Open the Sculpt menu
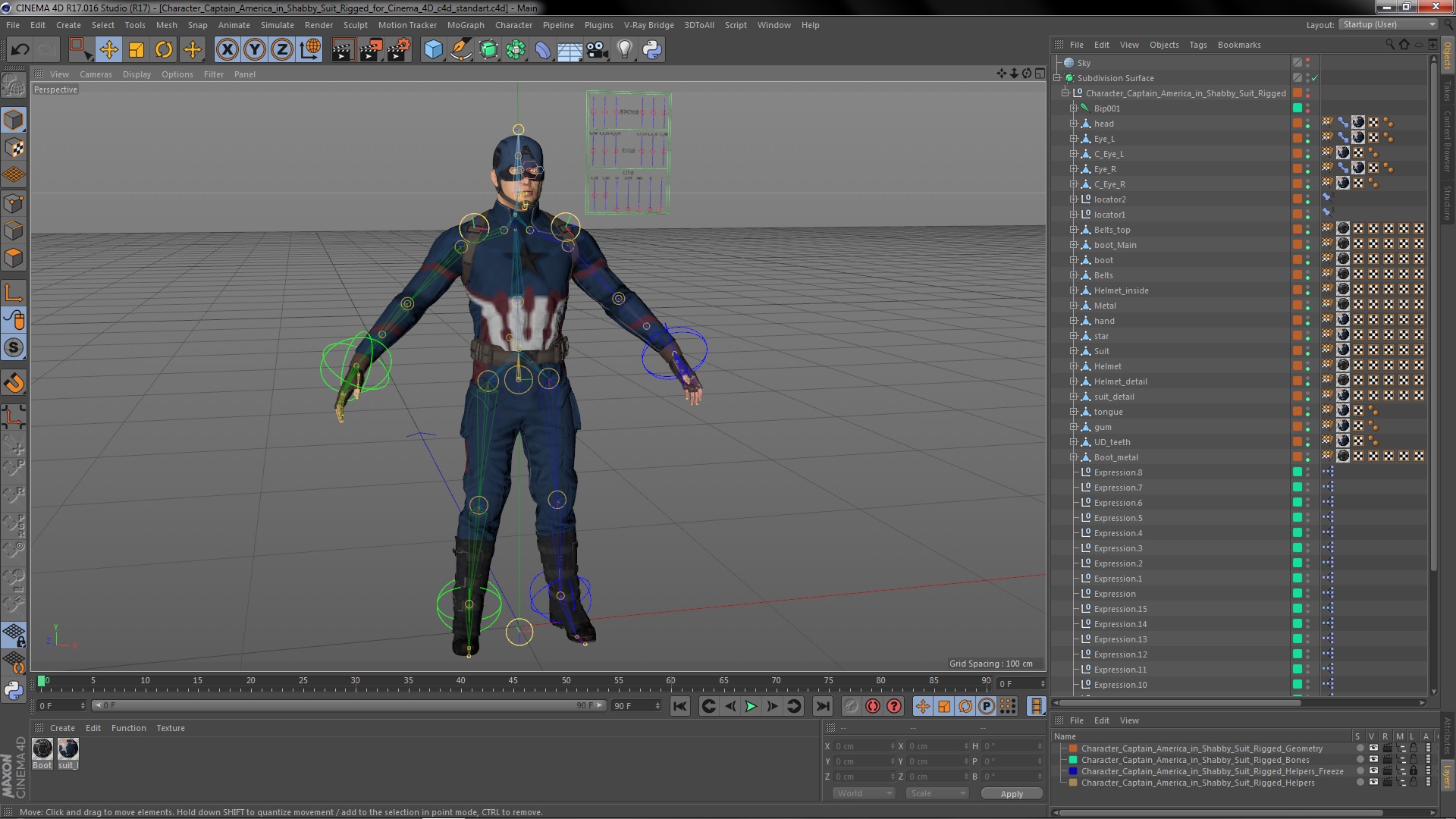Viewport: 1456px width, 819px height. pos(355,25)
